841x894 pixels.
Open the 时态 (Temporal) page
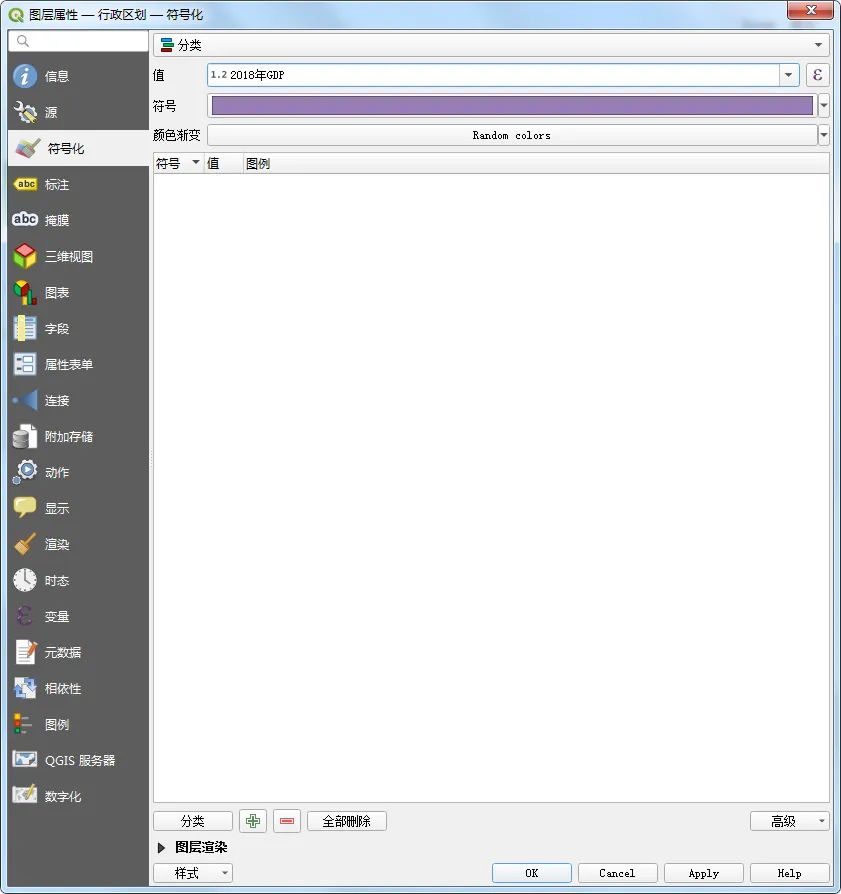point(78,580)
